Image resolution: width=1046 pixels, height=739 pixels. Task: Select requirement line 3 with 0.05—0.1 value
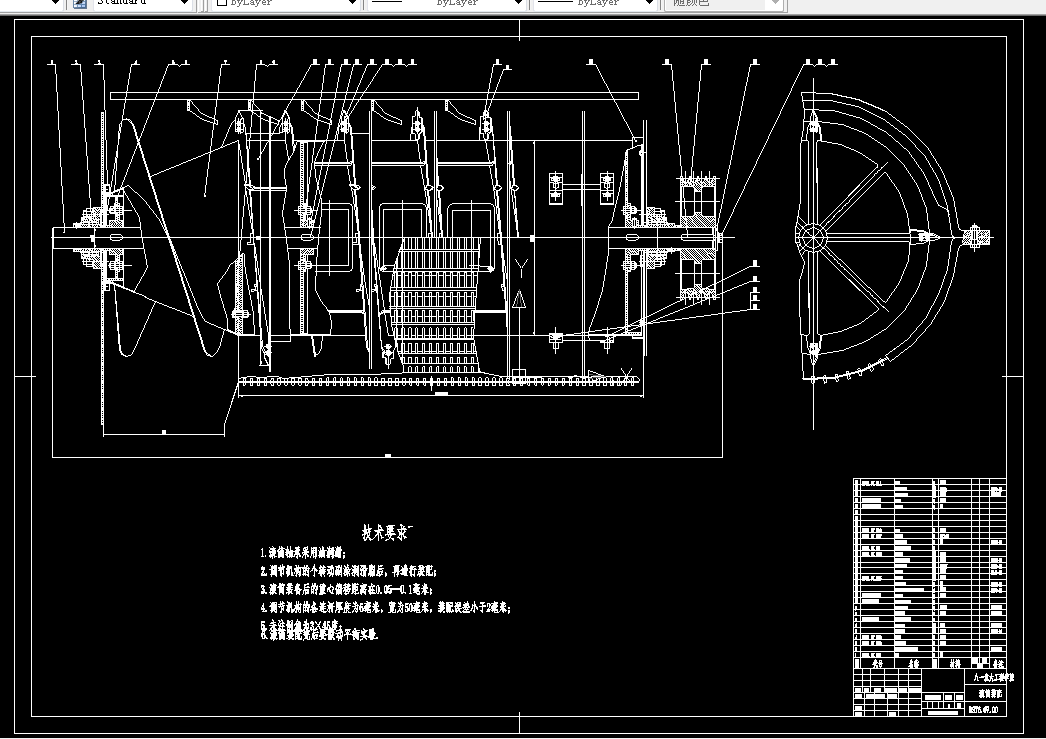click(346, 590)
